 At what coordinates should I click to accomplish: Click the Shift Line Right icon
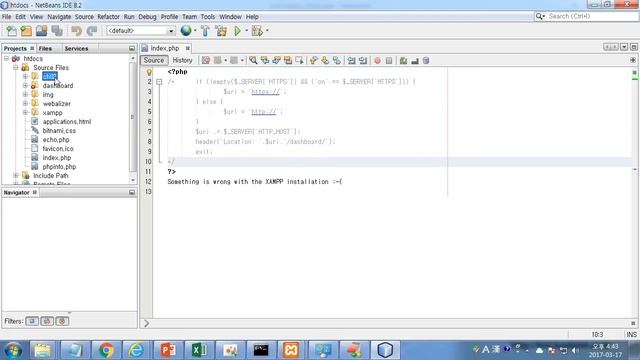[362, 60]
